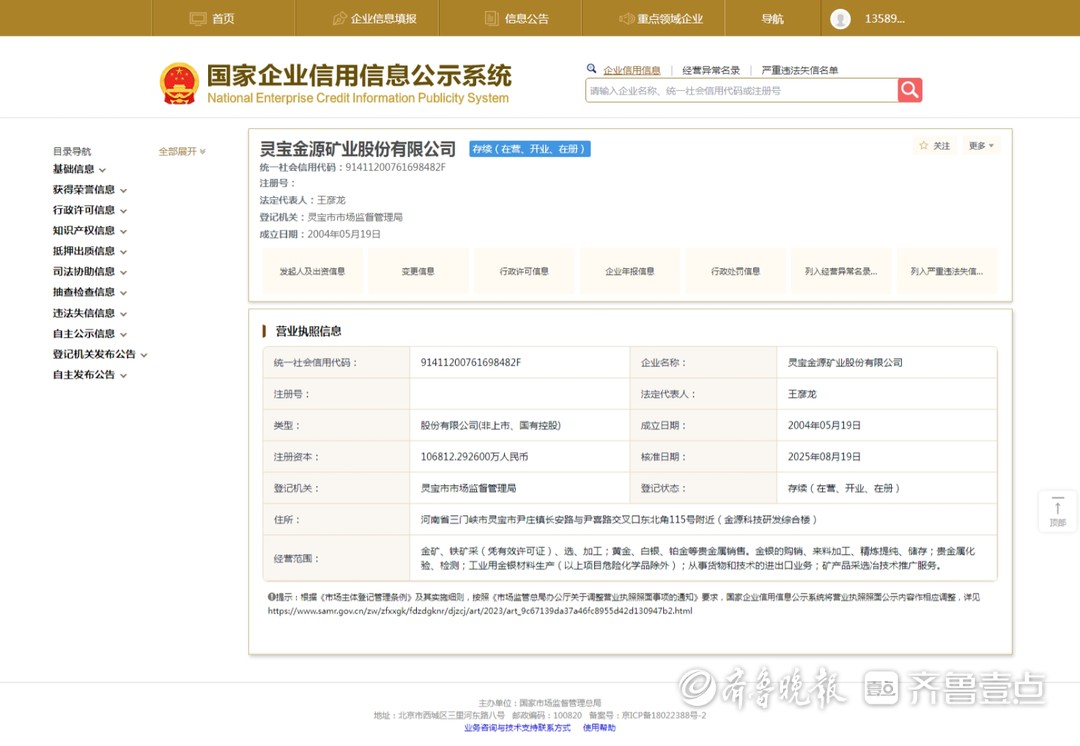Viewport: 1080px width, 746px height.
Task: Expand the 自主发布公告 section
Action: tap(90, 375)
